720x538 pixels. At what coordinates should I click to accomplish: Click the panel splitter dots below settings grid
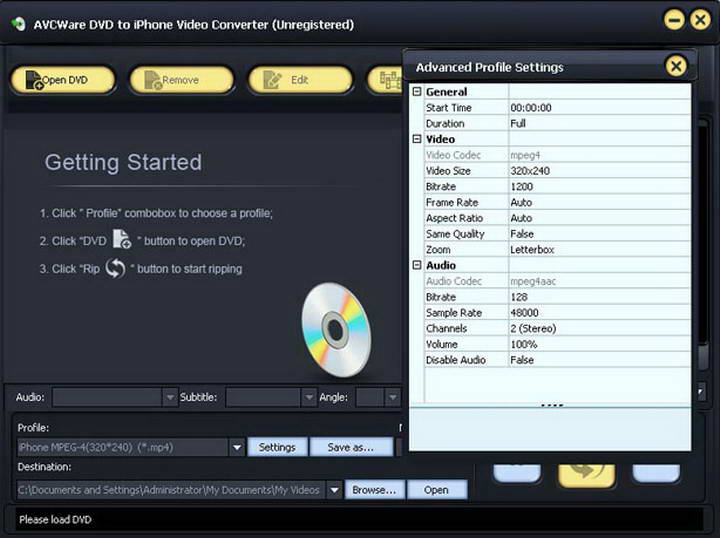click(x=552, y=405)
